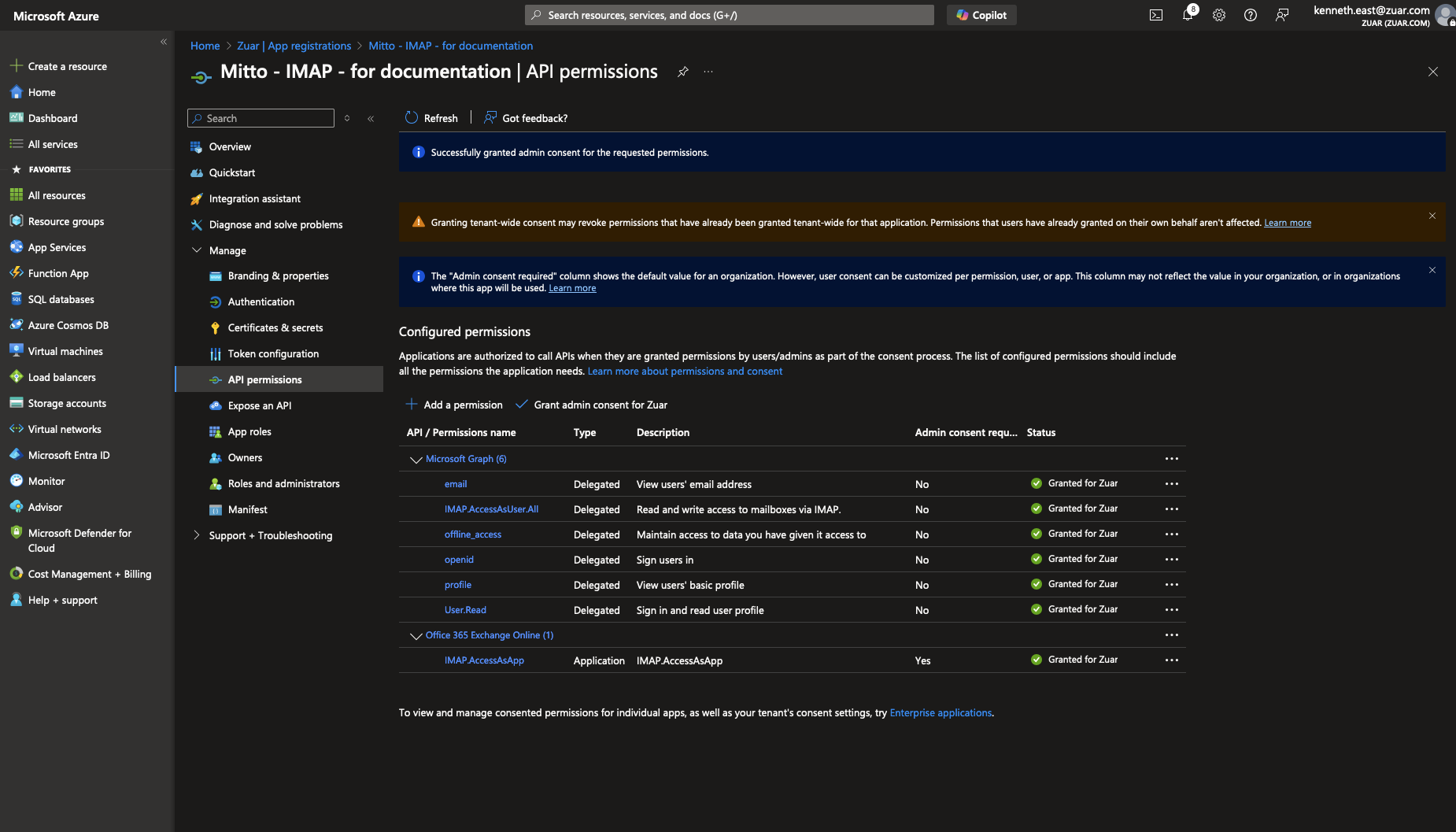Collapse the Manage section
This screenshot has height=832, width=1456.
(x=197, y=250)
